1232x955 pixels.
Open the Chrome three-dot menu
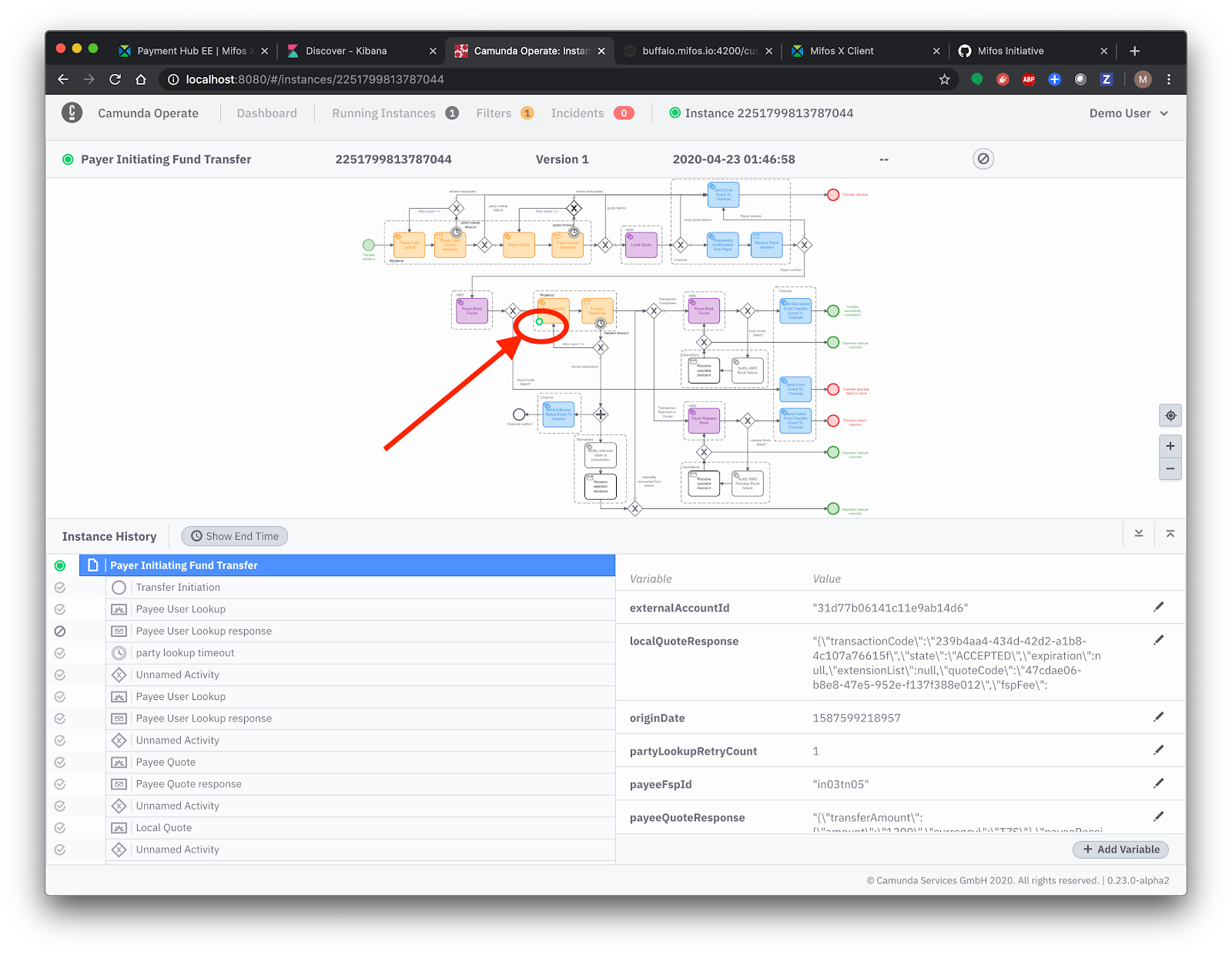tap(1169, 79)
